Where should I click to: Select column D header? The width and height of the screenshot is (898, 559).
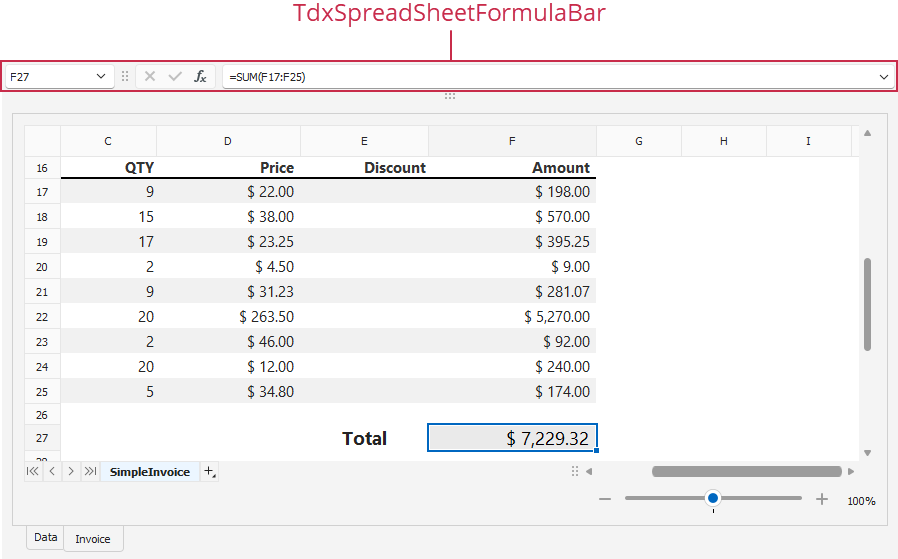tap(228, 141)
